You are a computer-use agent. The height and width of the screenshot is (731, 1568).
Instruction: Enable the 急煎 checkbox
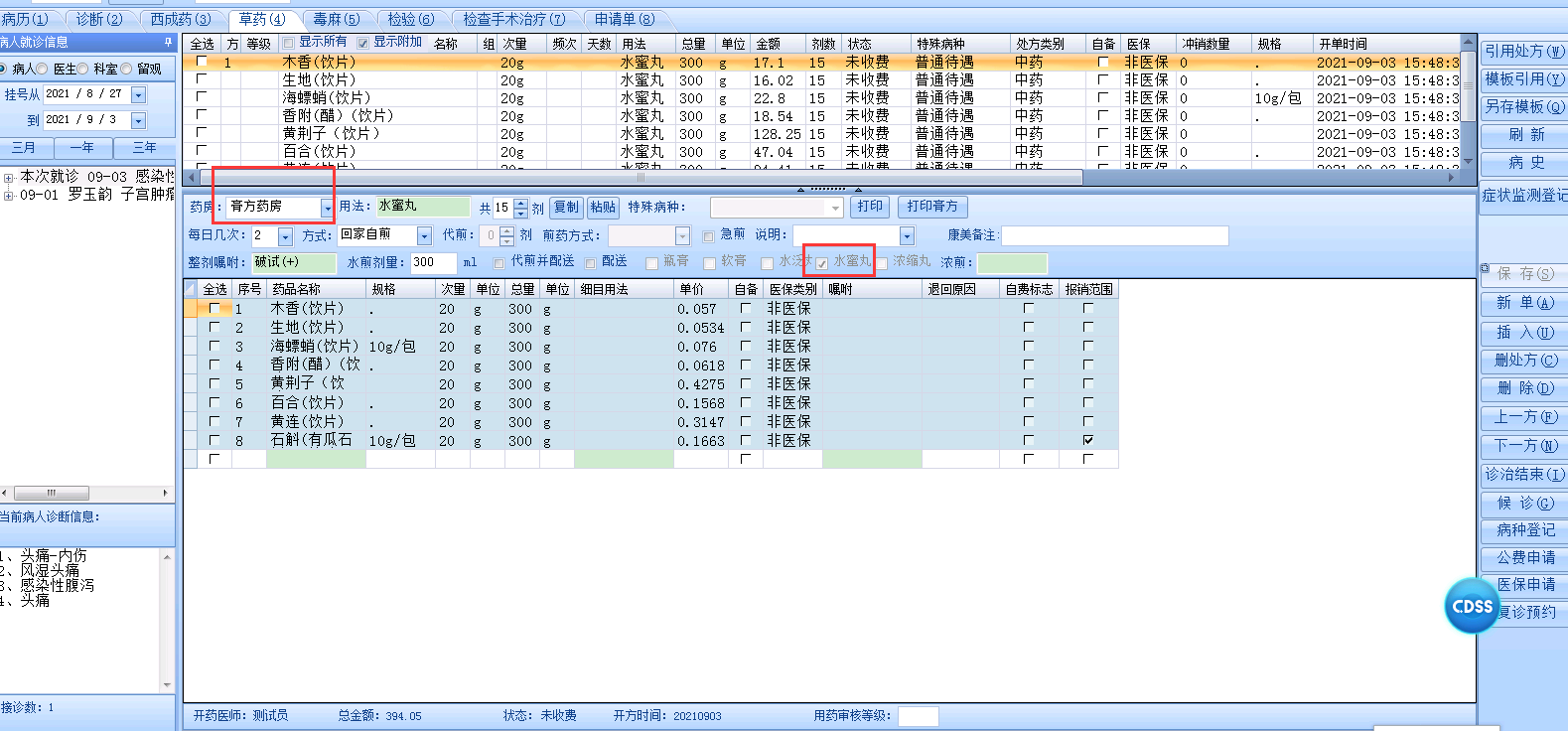pos(708,236)
